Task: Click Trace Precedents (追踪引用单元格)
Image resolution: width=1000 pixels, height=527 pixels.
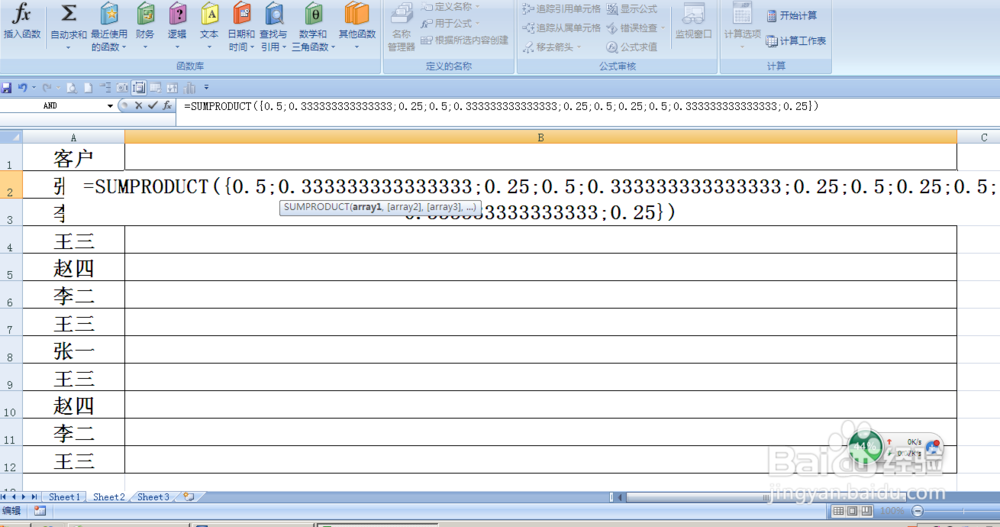Action: [561, 9]
